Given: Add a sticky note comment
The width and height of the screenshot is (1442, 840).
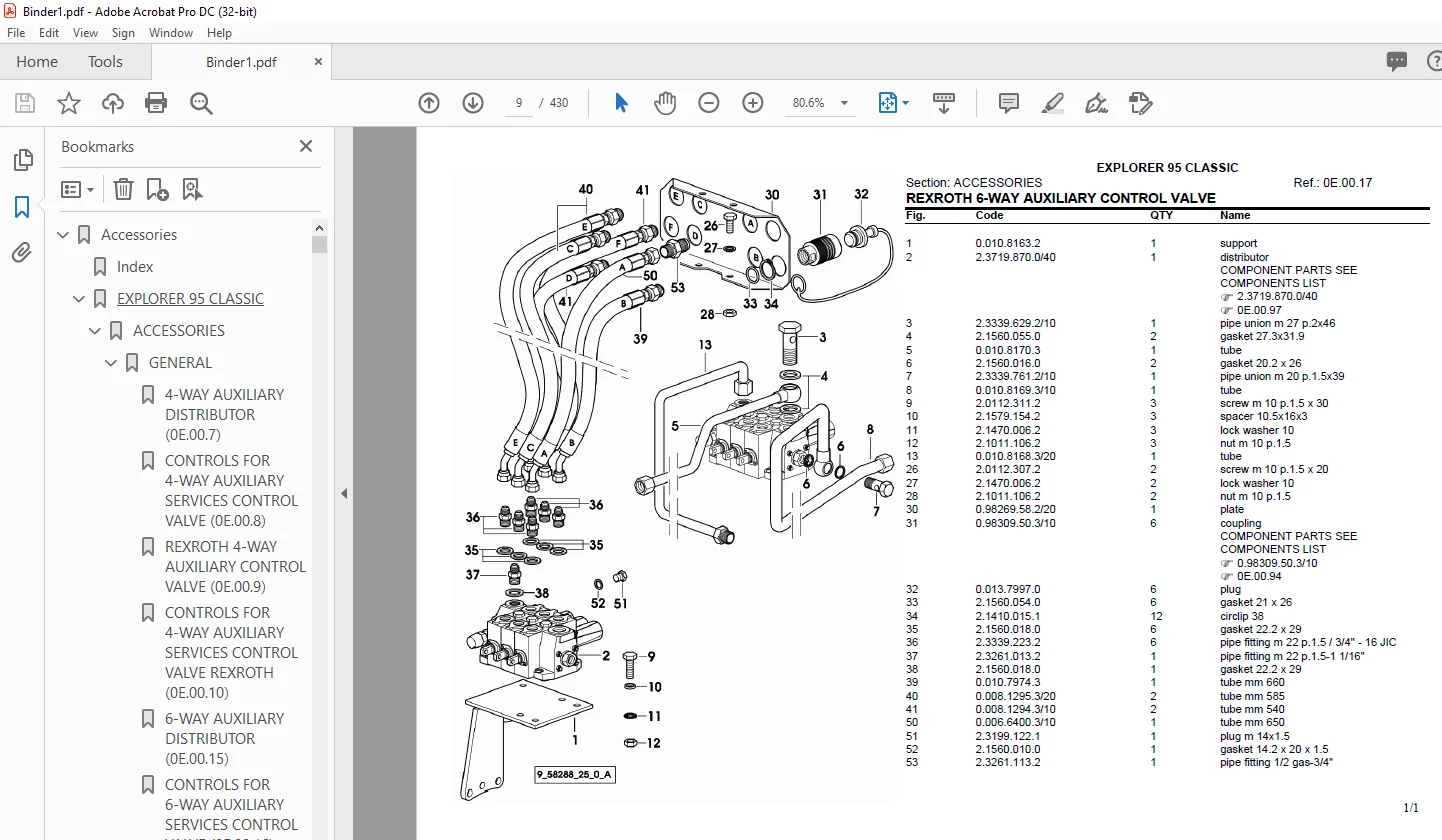Looking at the screenshot, I should tap(1009, 103).
